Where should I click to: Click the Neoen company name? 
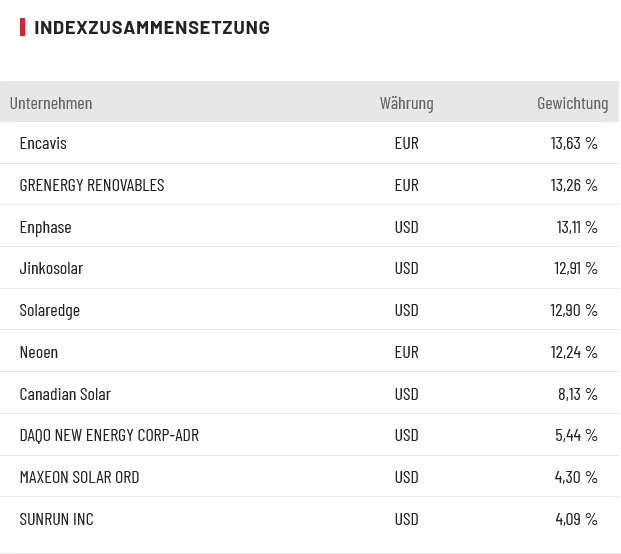39,352
